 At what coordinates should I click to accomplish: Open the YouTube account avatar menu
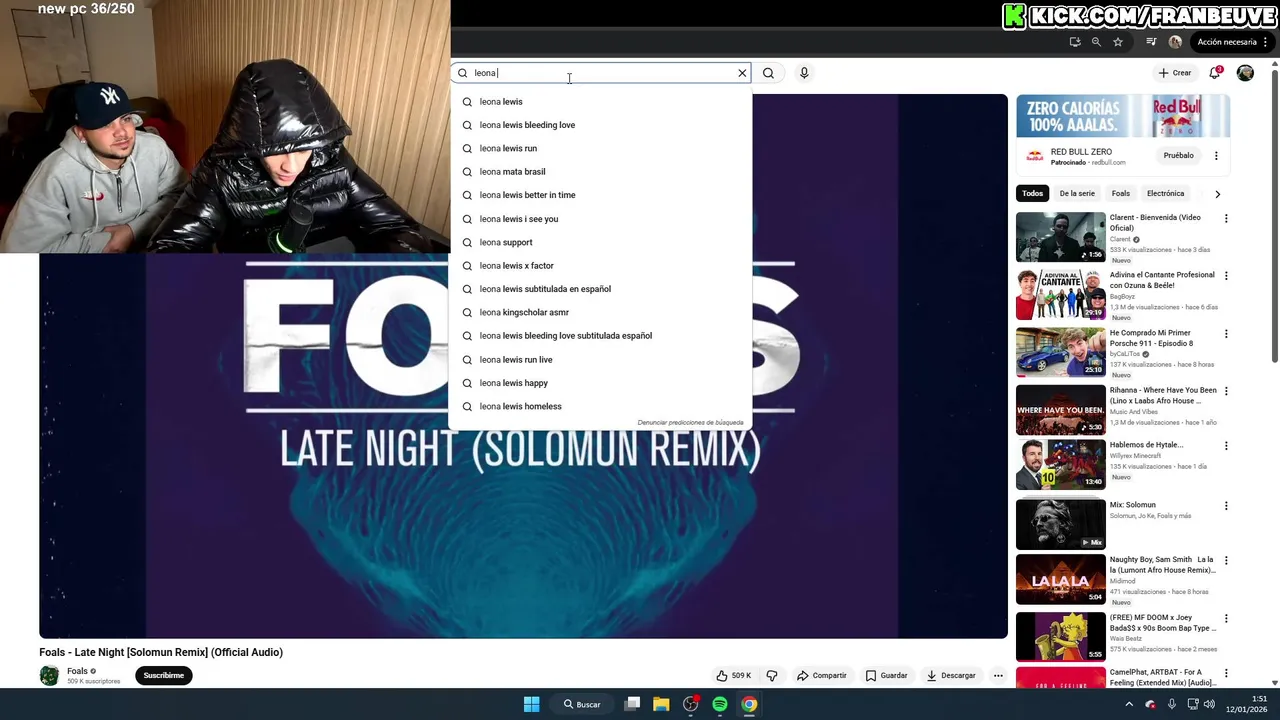click(x=1245, y=73)
